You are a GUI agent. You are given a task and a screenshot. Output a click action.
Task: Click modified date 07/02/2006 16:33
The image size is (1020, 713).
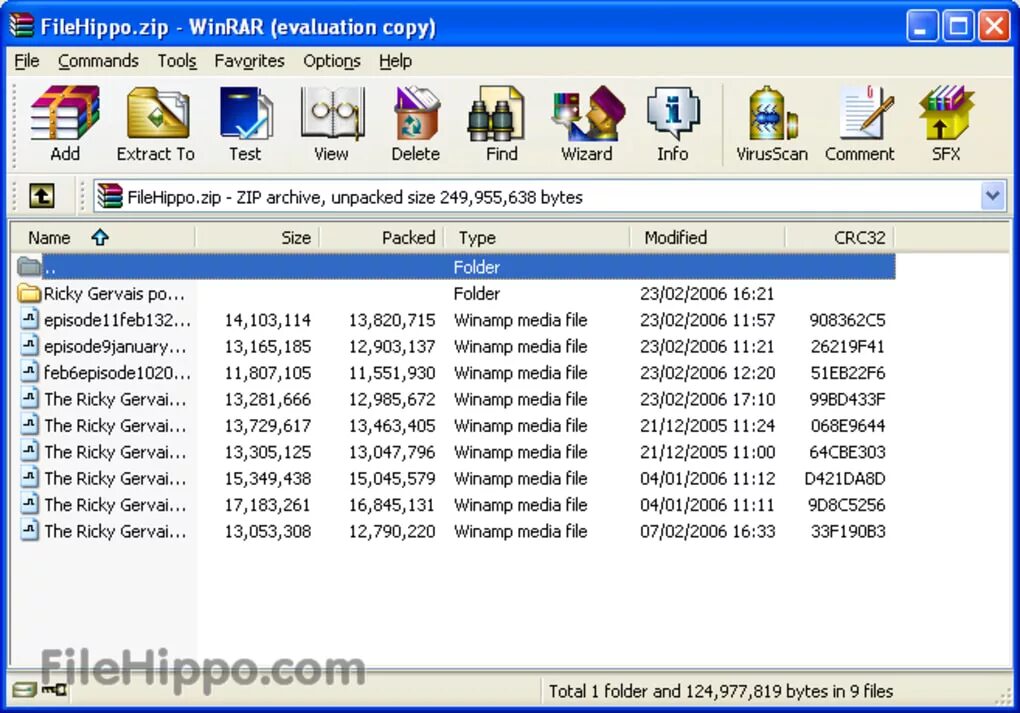707,531
